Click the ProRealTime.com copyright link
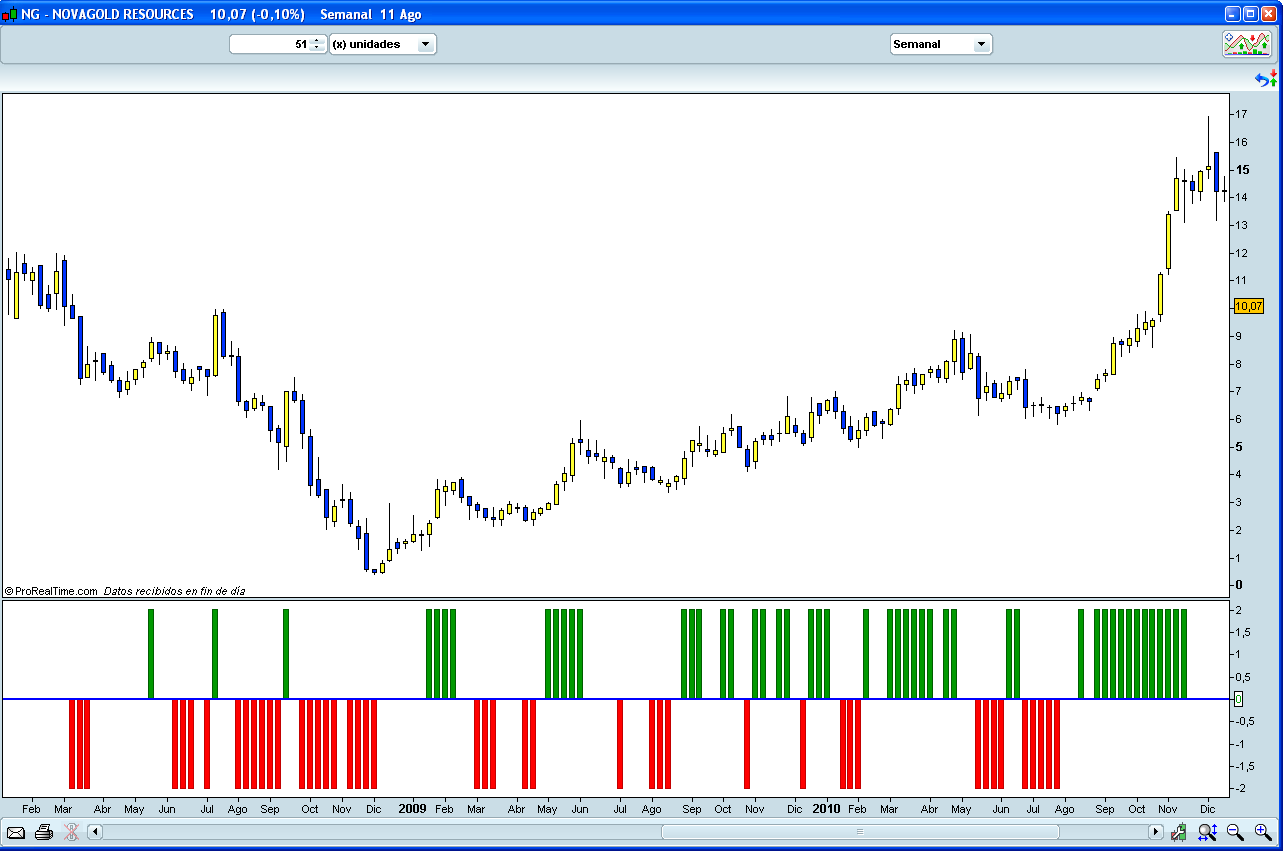1283x851 pixels. 51,591
